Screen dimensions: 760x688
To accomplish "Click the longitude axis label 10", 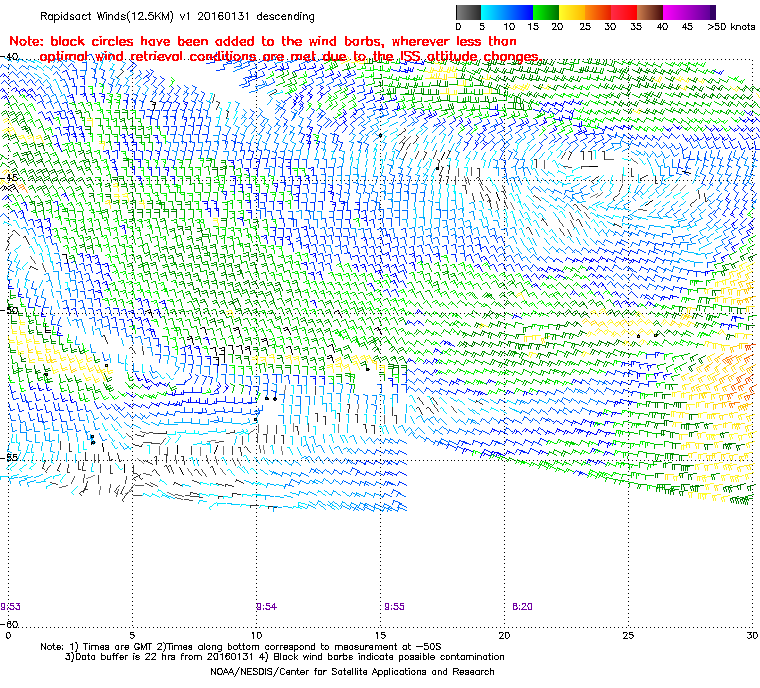I will click(256, 635).
